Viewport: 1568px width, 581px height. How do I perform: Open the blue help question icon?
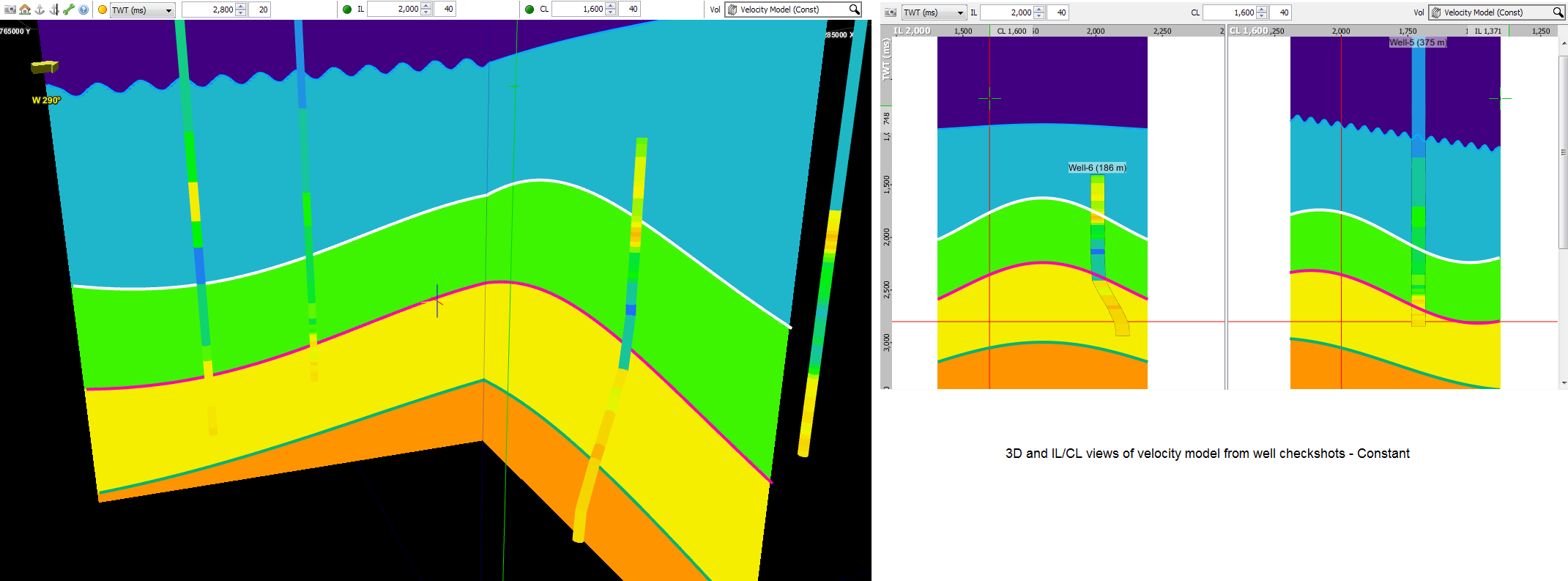pyautogui.click(x=83, y=10)
